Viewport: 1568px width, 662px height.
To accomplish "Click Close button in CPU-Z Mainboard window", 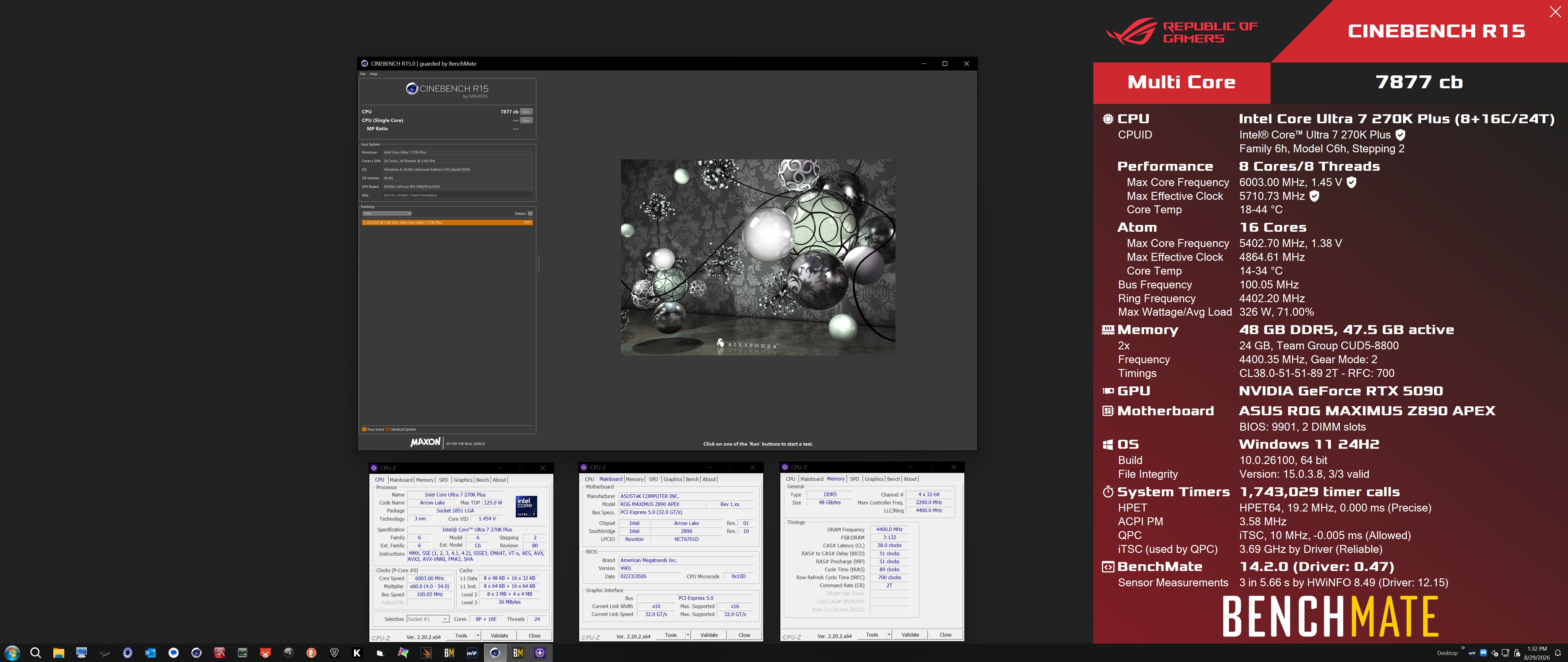I will (x=744, y=635).
